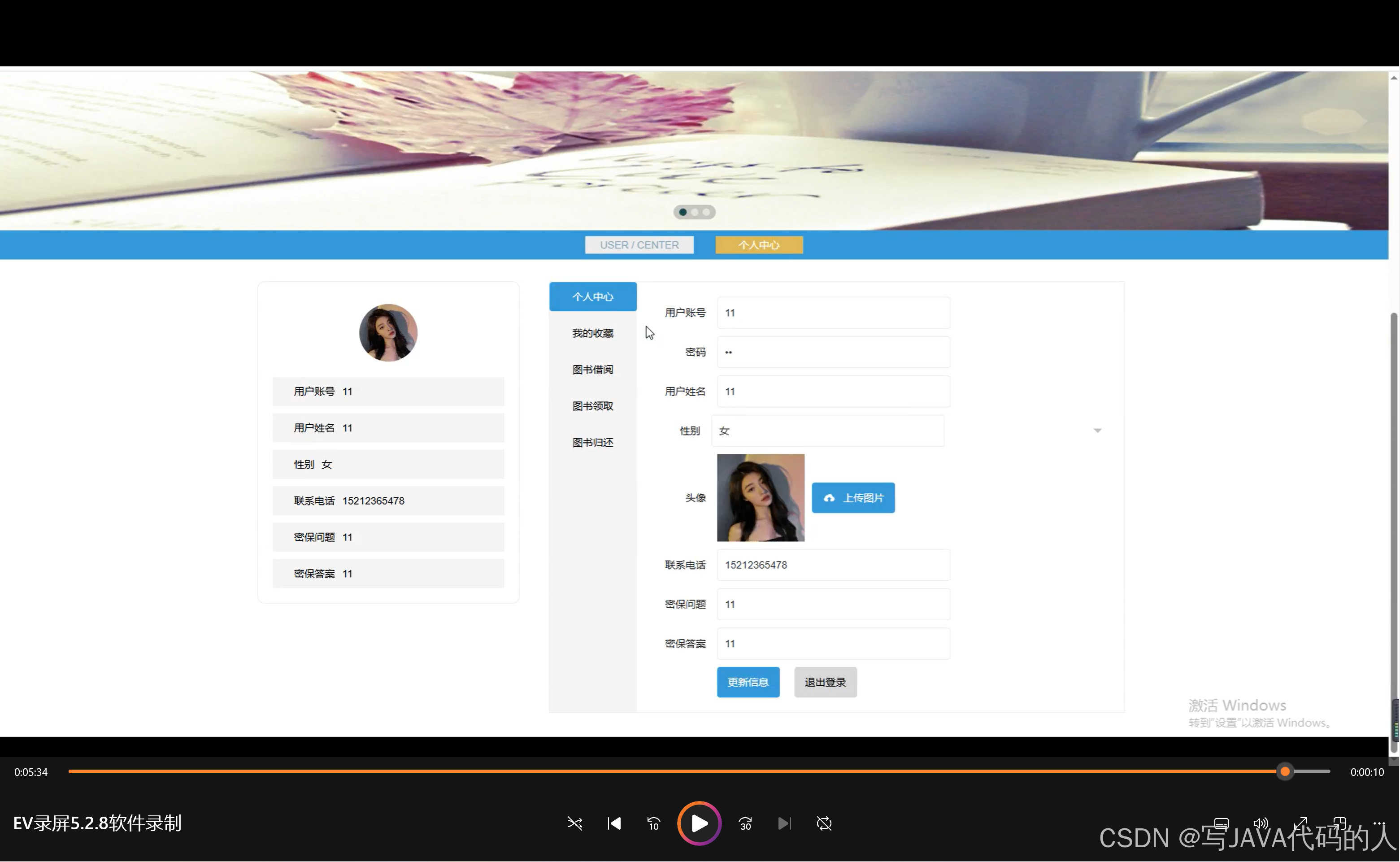Enter fullscreen with the expand arrow icon
This screenshot has width=1400, height=862.
tap(1300, 823)
